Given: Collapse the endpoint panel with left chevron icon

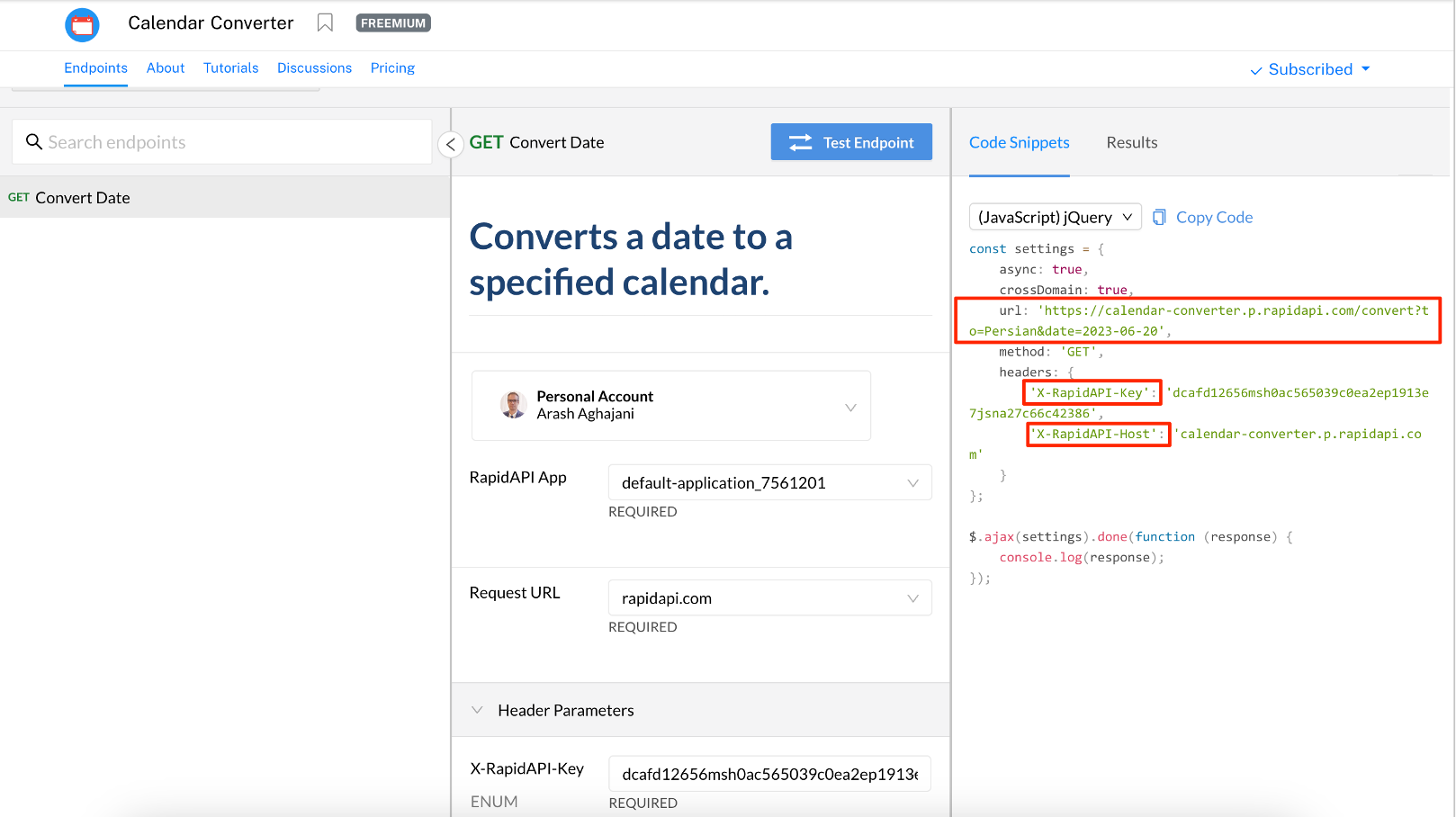Looking at the screenshot, I should coord(451,144).
